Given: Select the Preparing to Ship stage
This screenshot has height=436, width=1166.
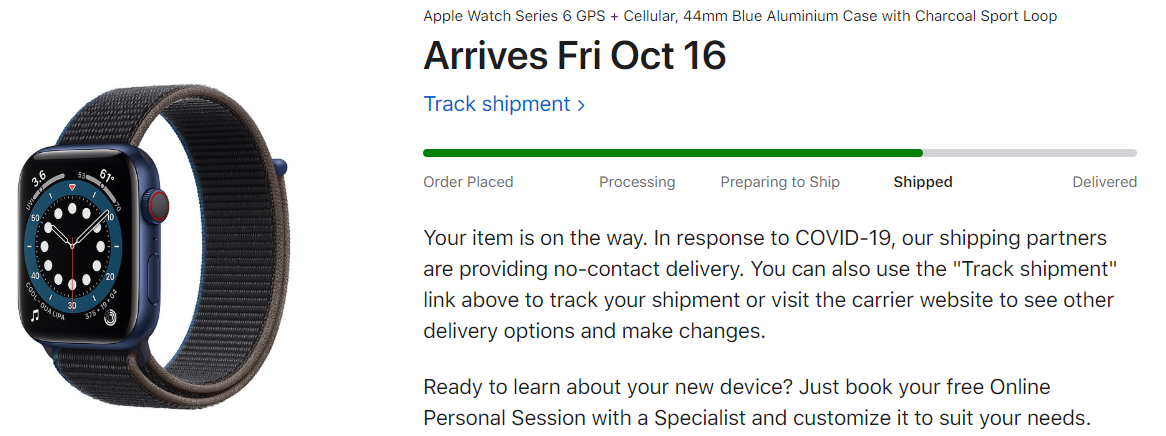Looking at the screenshot, I should (780, 182).
